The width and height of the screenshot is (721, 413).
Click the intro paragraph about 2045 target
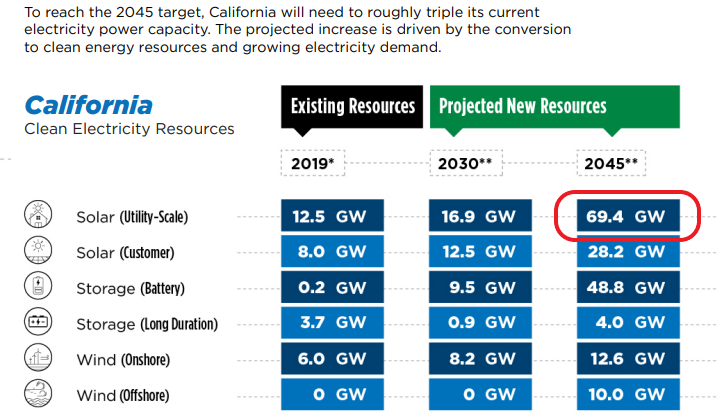[298, 29]
